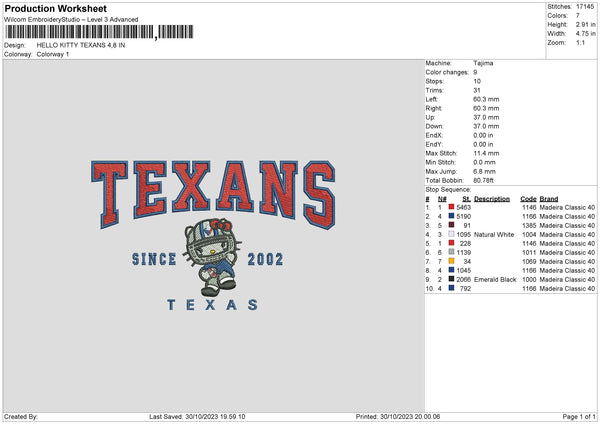
Task: Click the 'Right:' extent label
Action: point(434,108)
